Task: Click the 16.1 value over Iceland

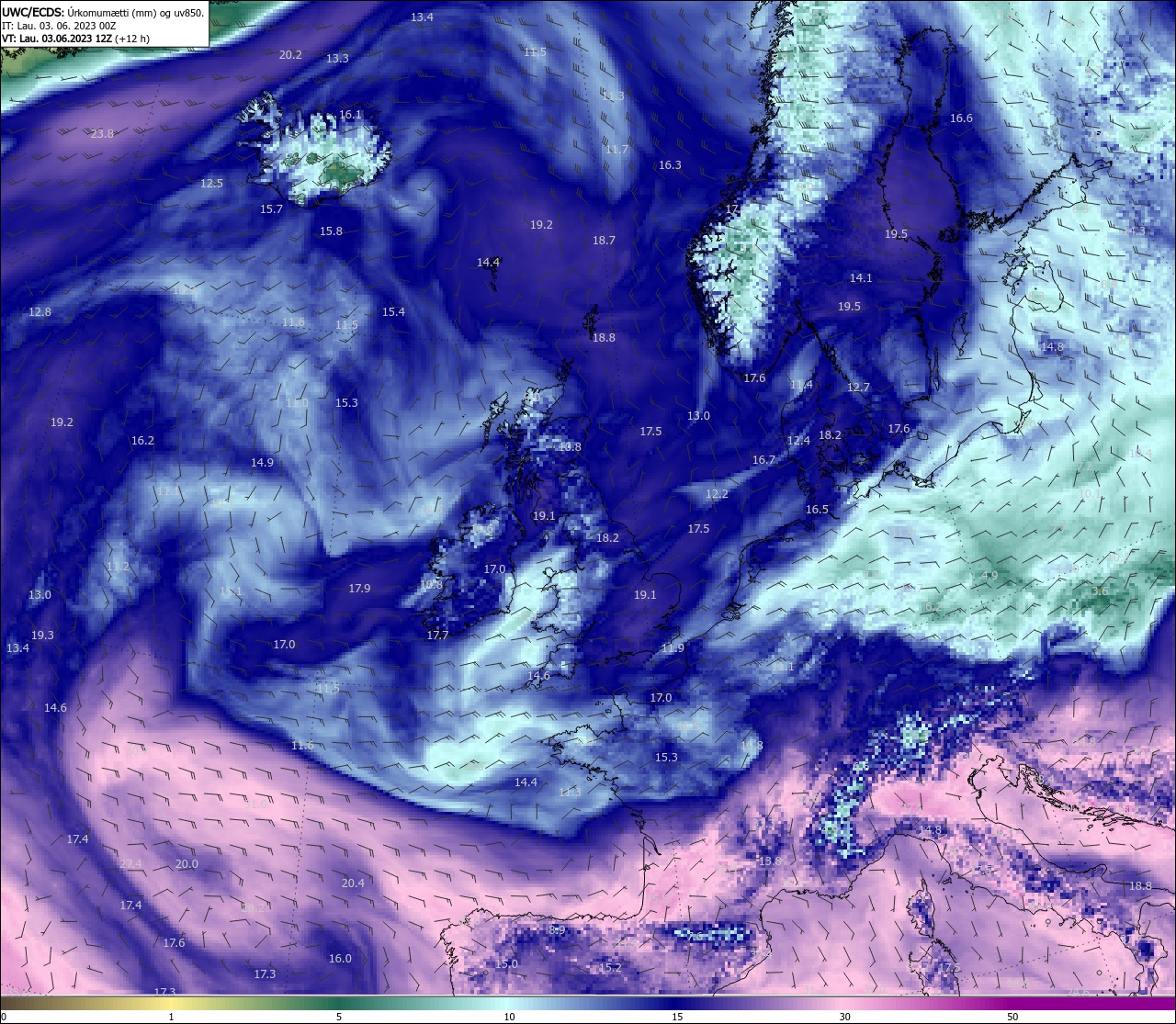Action: [351, 116]
